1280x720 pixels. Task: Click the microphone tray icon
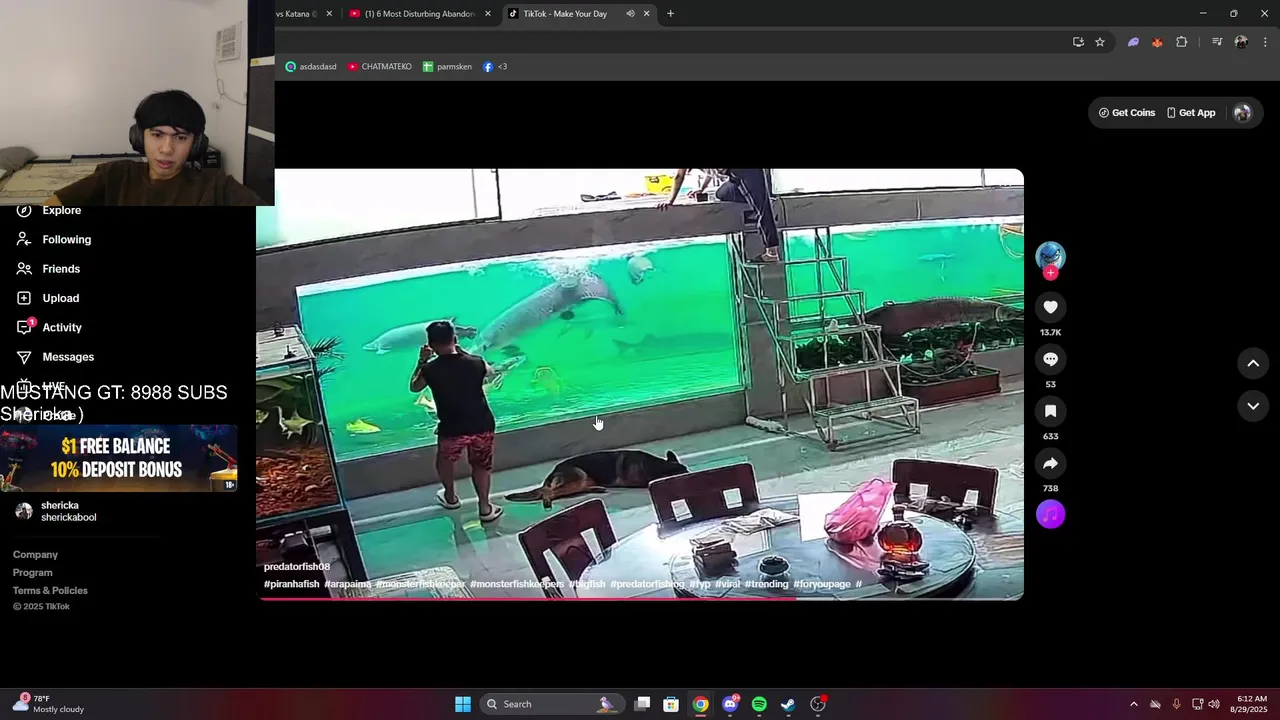coord(1176,704)
